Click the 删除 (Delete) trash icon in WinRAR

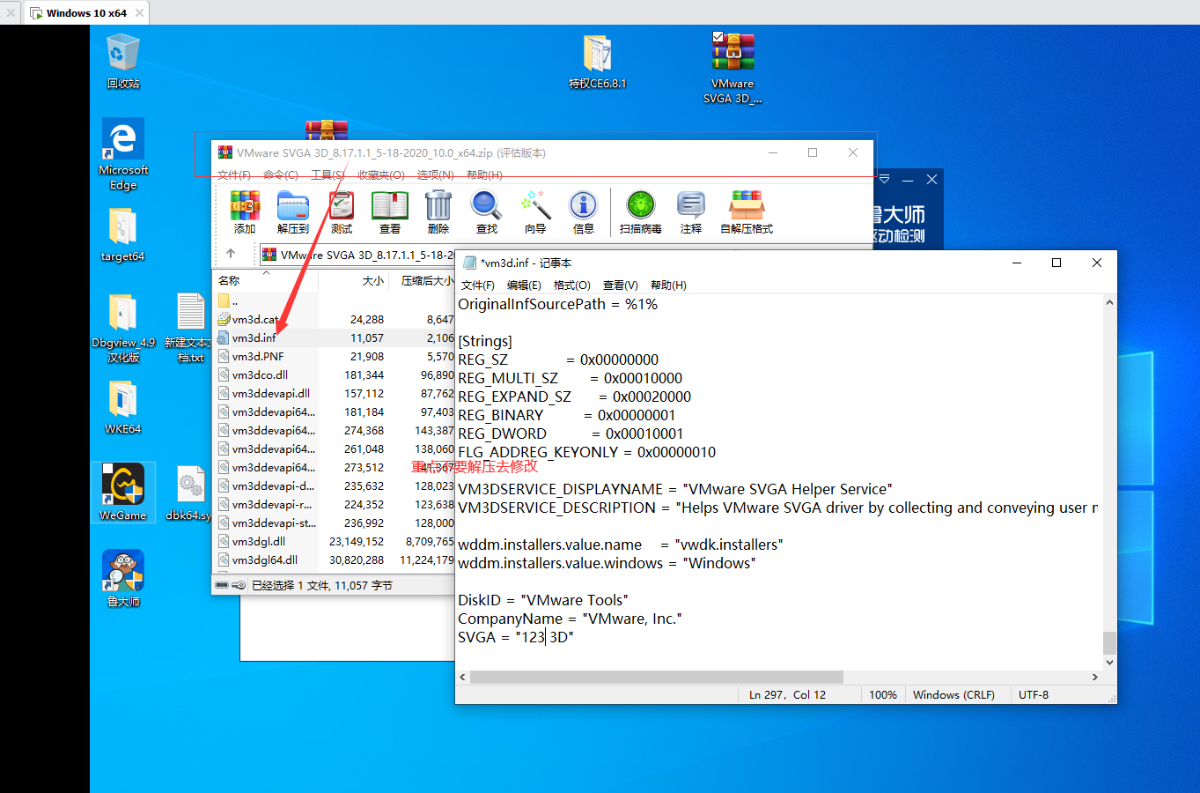tap(438, 213)
